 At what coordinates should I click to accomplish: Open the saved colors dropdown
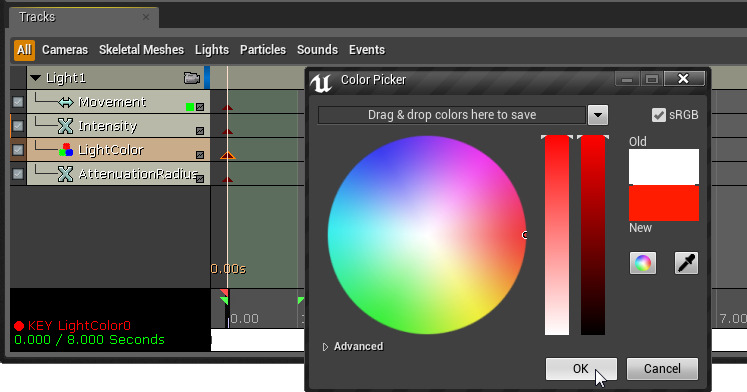[x=598, y=115]
